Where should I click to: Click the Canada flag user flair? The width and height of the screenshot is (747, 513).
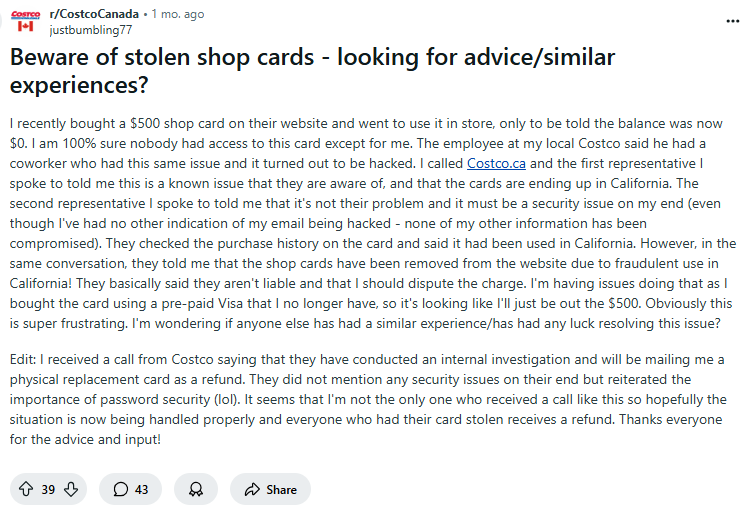[x=25, y=29]
